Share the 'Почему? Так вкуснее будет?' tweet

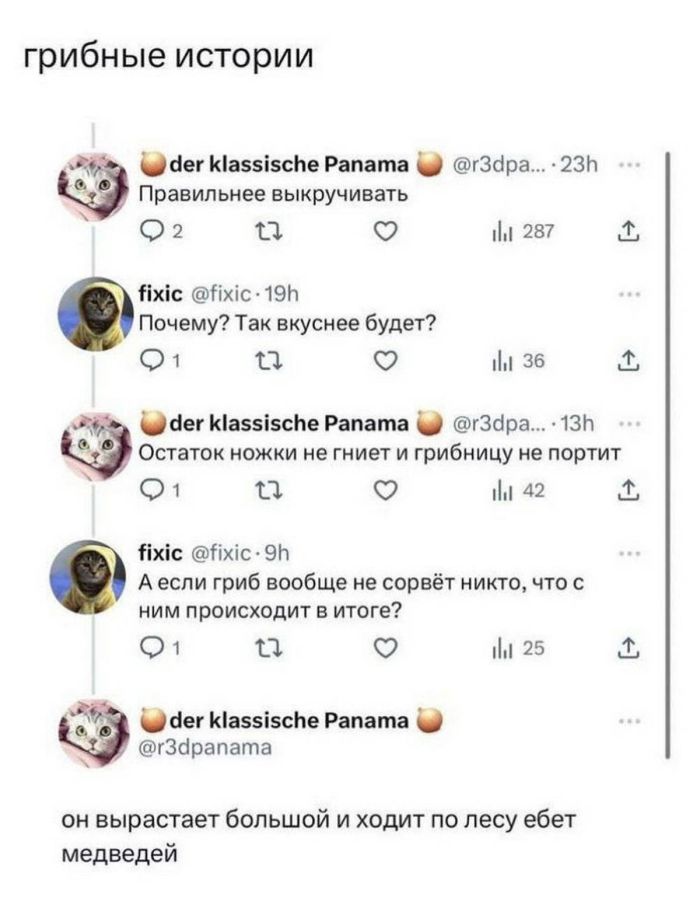tap(630, 363)
